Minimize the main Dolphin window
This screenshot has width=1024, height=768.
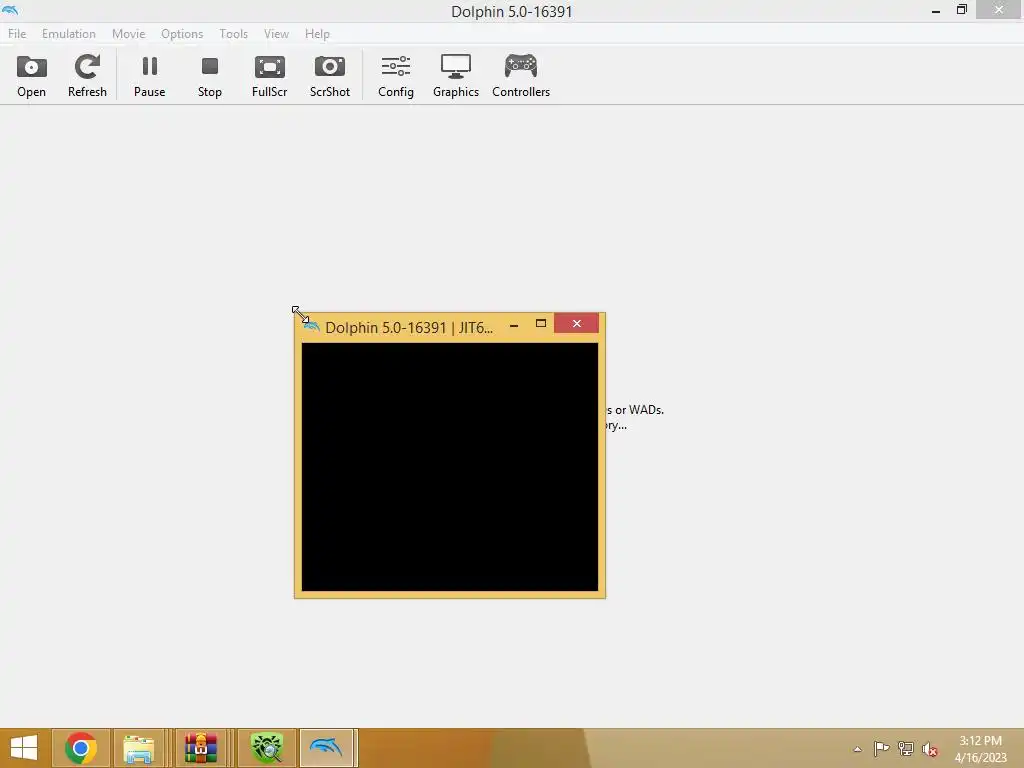pyautogui.click(x=936, y=10)
